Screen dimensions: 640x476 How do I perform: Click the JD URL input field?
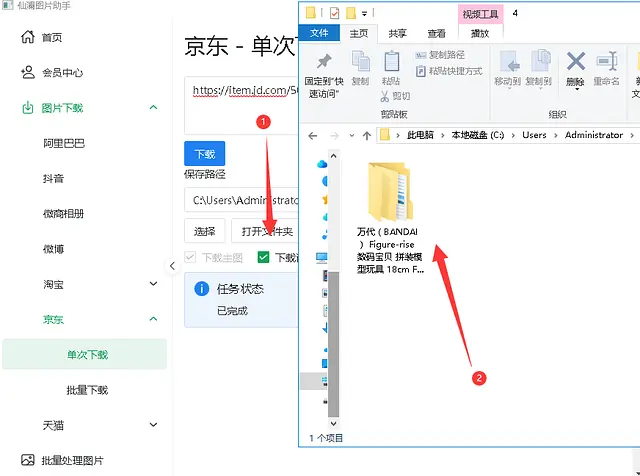(242, 105)
